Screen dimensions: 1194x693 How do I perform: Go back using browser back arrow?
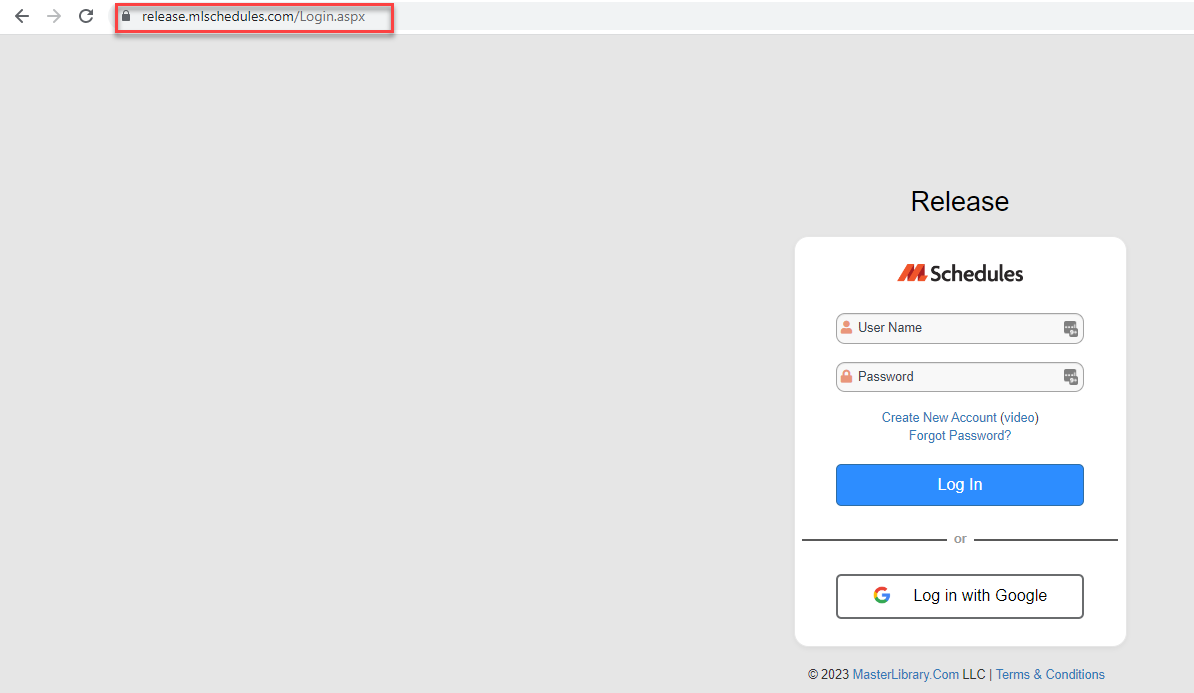(22, 16)
